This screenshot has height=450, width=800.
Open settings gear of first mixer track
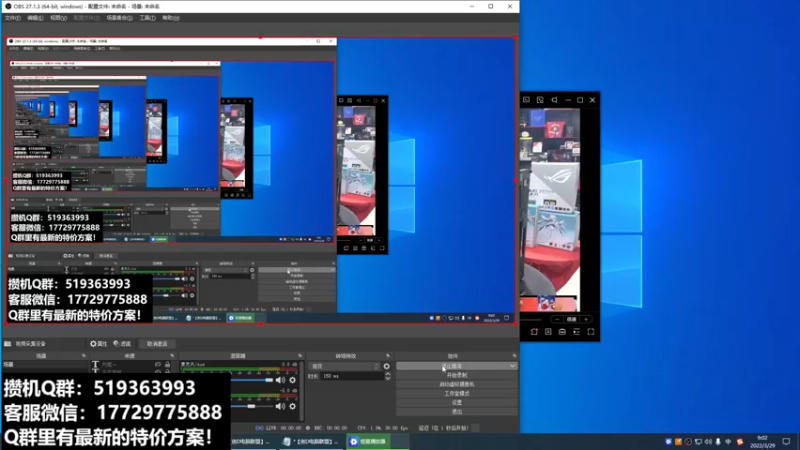tap(292, 380)
